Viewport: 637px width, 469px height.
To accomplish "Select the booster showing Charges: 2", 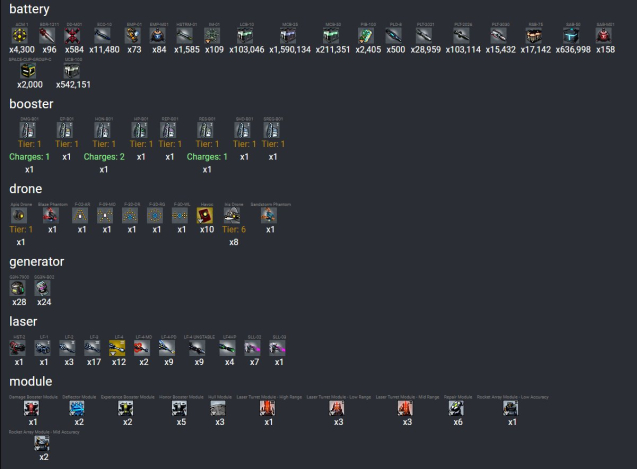I will click(104, 131).
